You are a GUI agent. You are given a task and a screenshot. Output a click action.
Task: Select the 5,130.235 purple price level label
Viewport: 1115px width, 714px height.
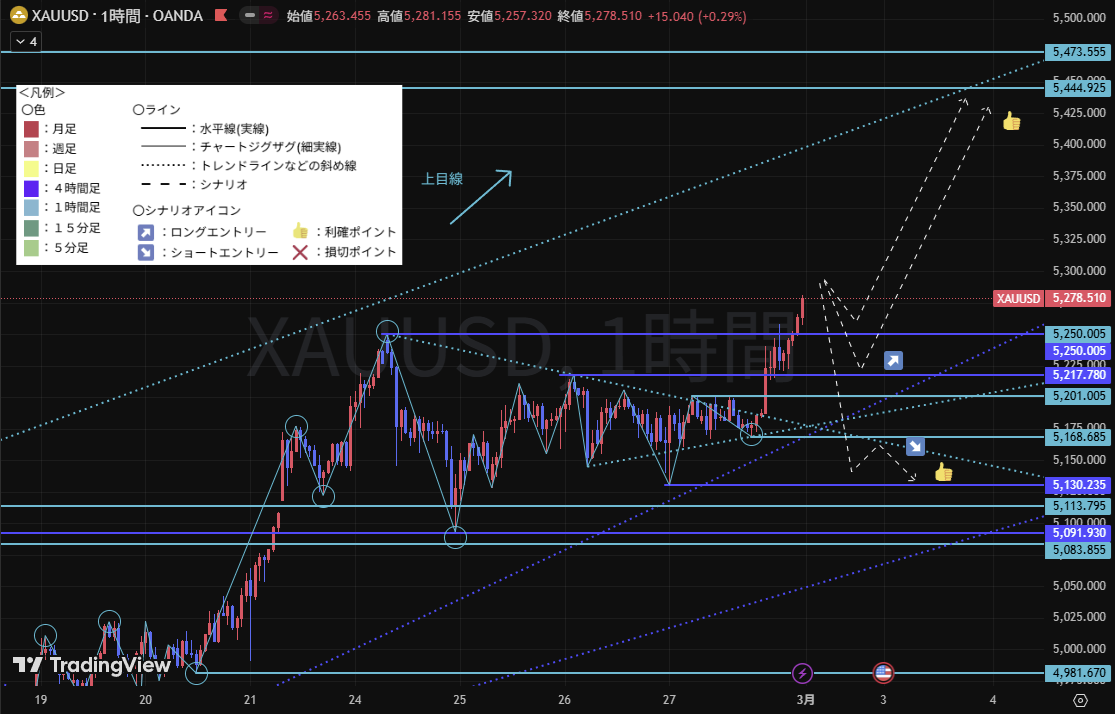(1079, 485)
